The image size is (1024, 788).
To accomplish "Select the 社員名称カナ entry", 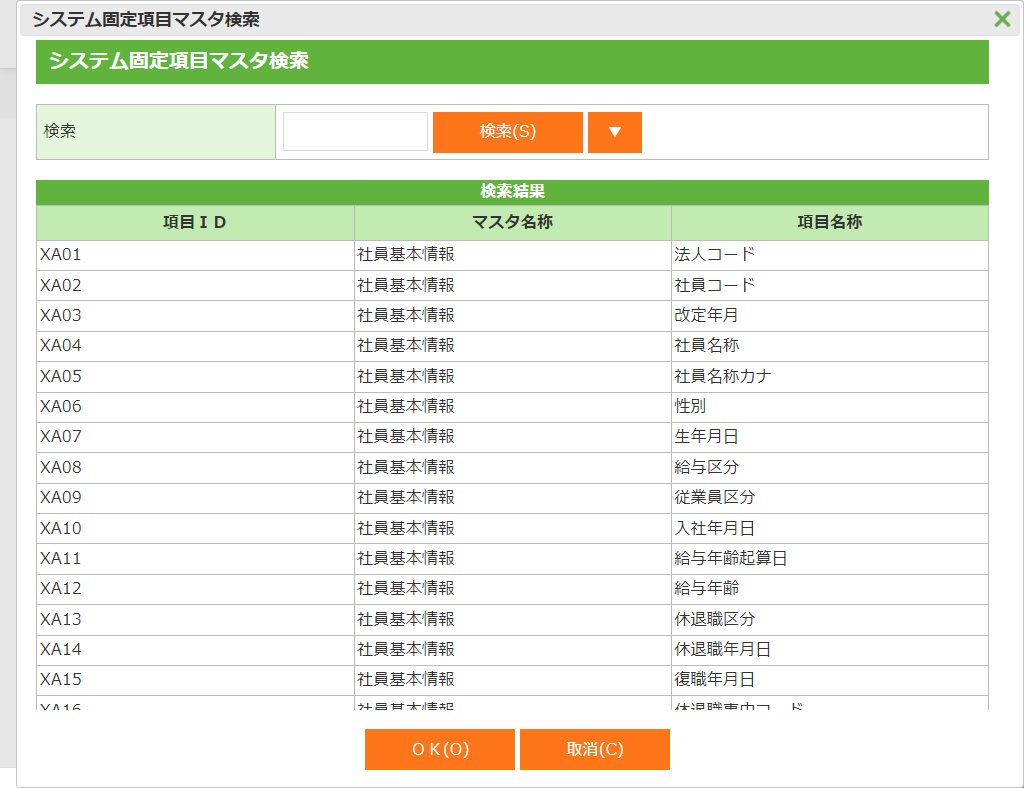I will pyautogui.click(x=722, y=377).
